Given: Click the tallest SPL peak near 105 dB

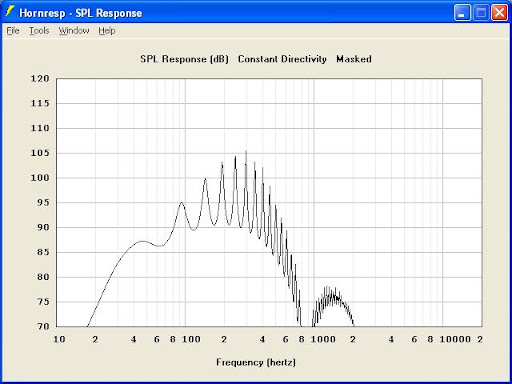Looking at the screenshot, I should (x=246, y=153).
